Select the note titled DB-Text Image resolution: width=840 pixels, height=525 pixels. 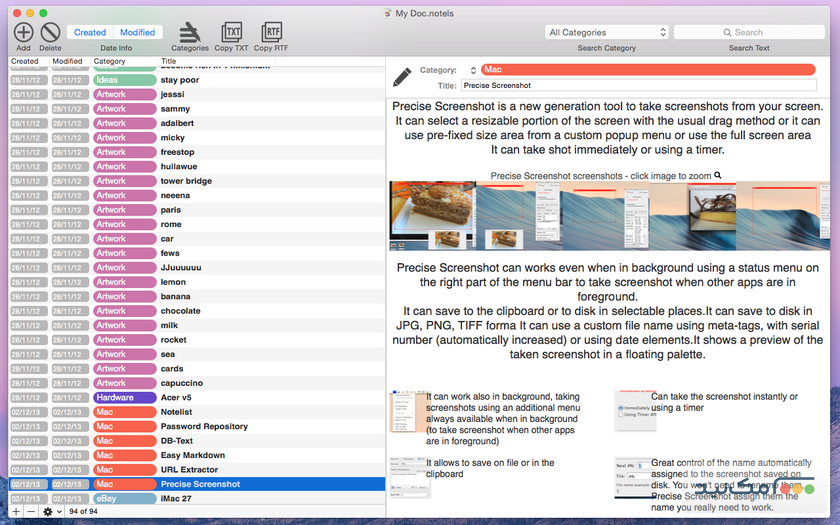click(197, 441)
